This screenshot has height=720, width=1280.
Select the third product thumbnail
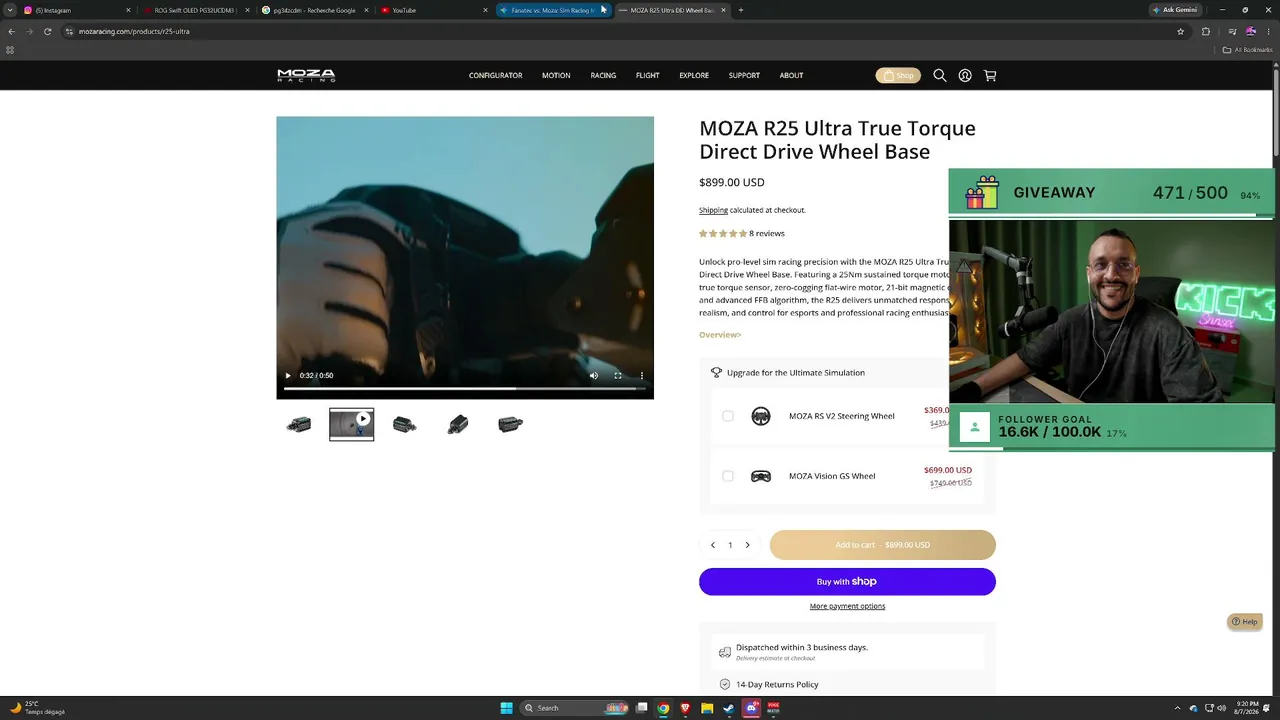coord(405,425)
